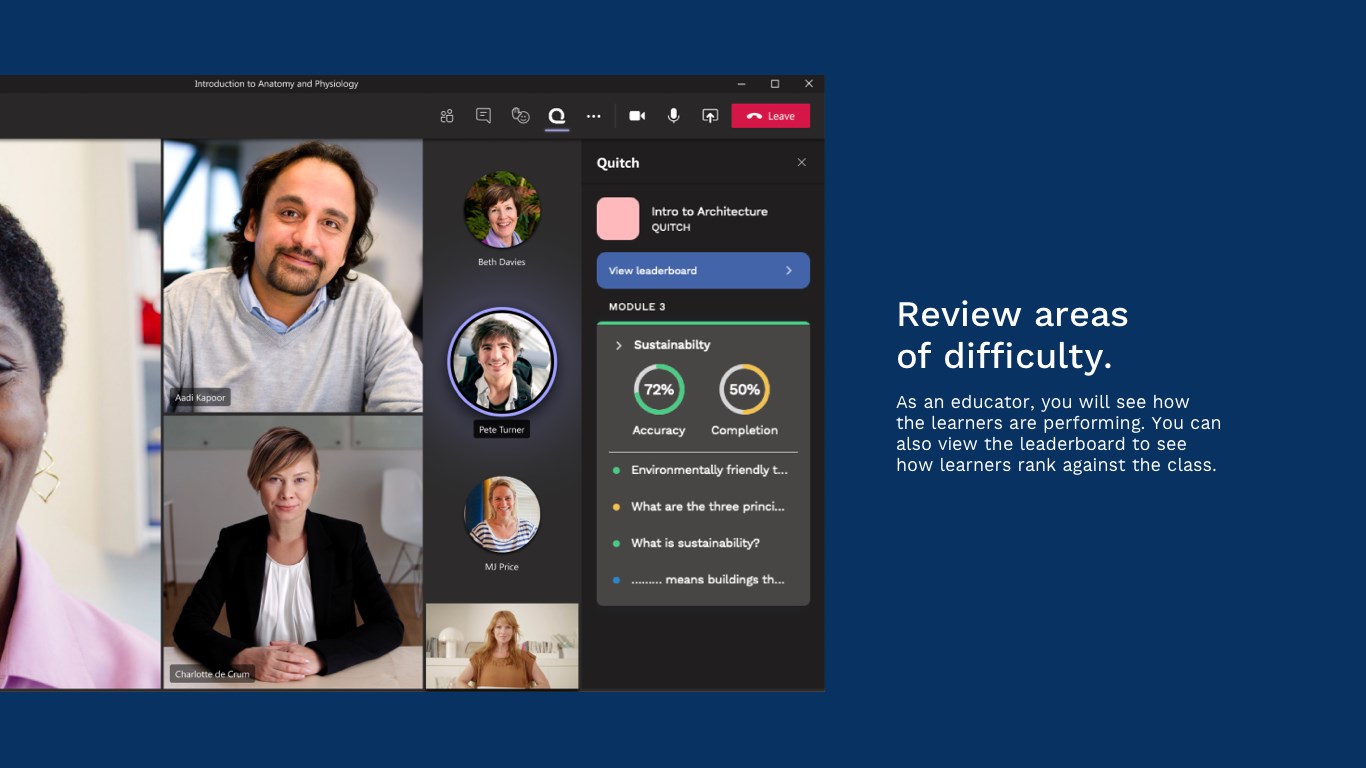Image resolution: width=1366 pixels, height=768 pixels.
Task: Click the red-haired woman's self-view thumbnail
Action: pyautogui.click(x=502, y=646)
